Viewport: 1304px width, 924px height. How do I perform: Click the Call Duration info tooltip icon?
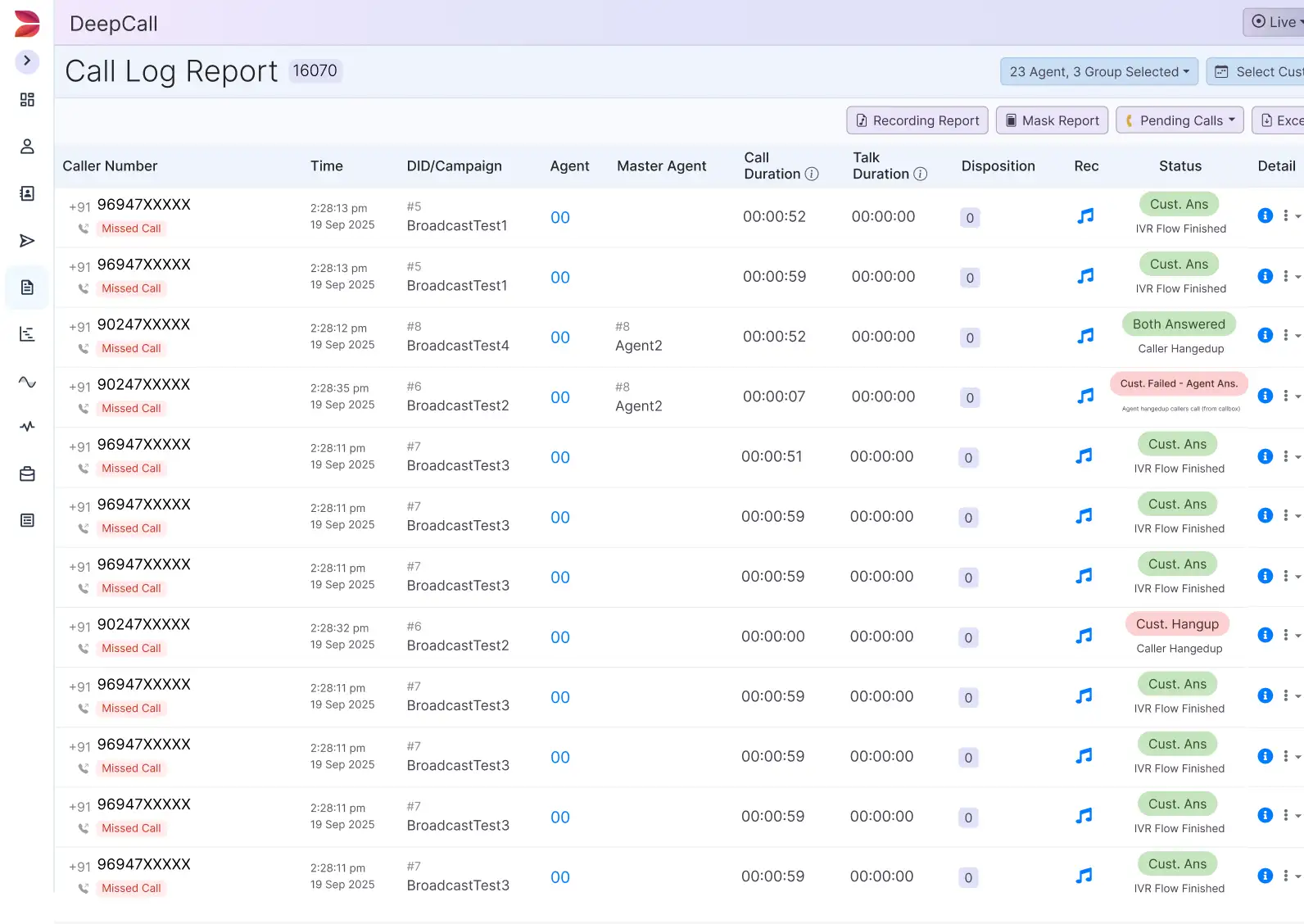812,174
